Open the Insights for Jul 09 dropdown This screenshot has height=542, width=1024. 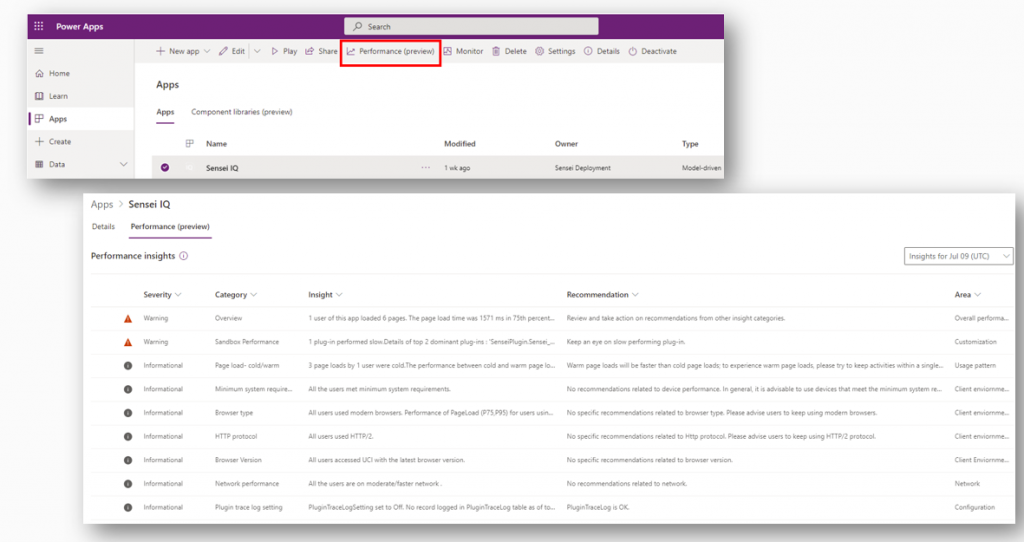point(958,256)
